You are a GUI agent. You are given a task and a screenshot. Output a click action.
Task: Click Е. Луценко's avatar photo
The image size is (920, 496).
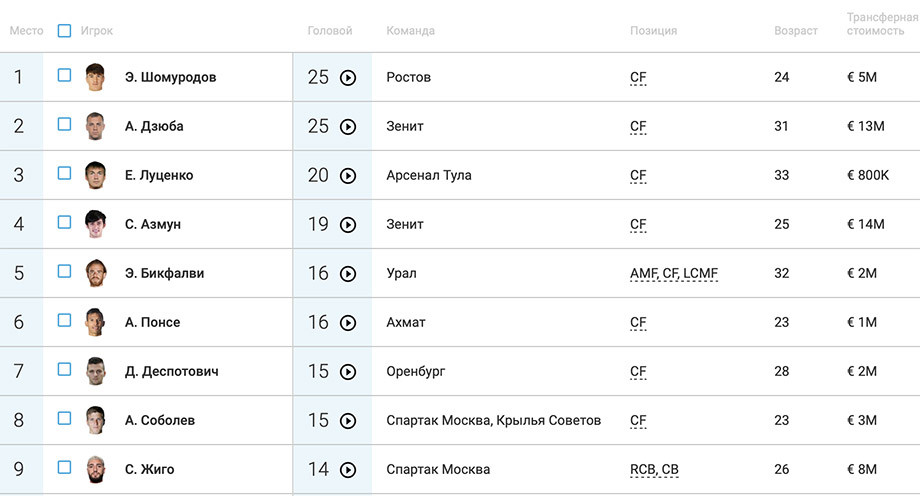coord(95,175)
